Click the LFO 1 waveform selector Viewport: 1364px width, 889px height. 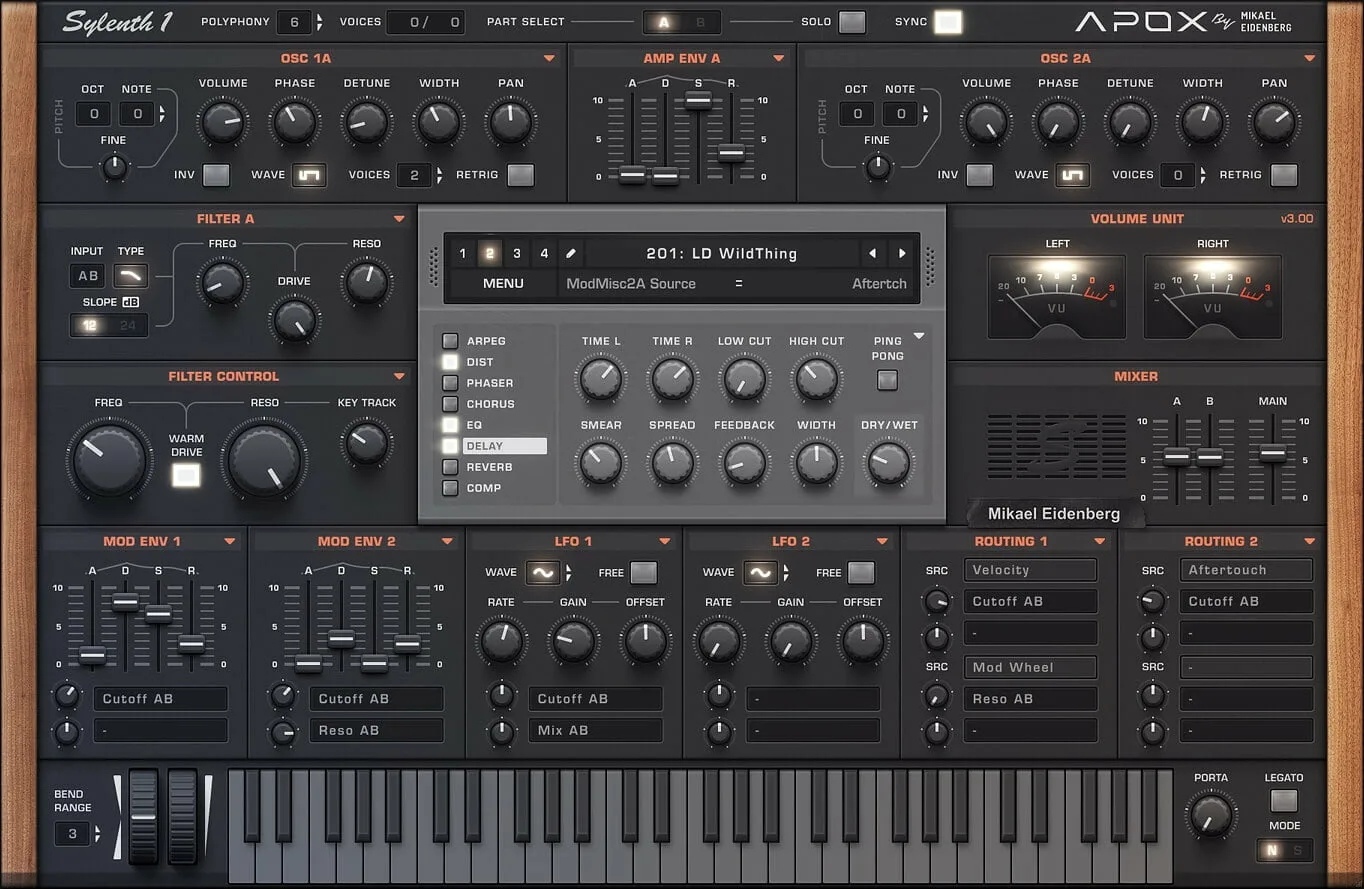click(x=542, y=573)
